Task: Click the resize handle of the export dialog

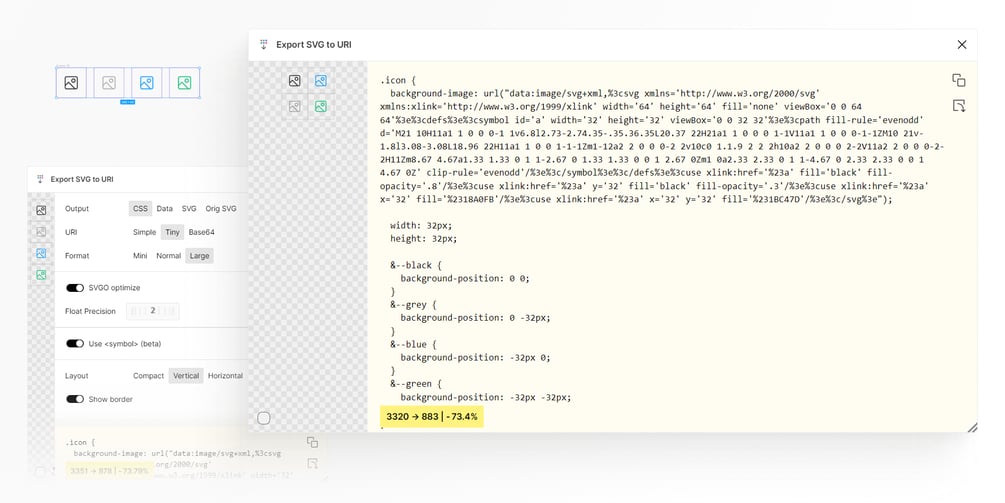Action: tap(971, 427)
